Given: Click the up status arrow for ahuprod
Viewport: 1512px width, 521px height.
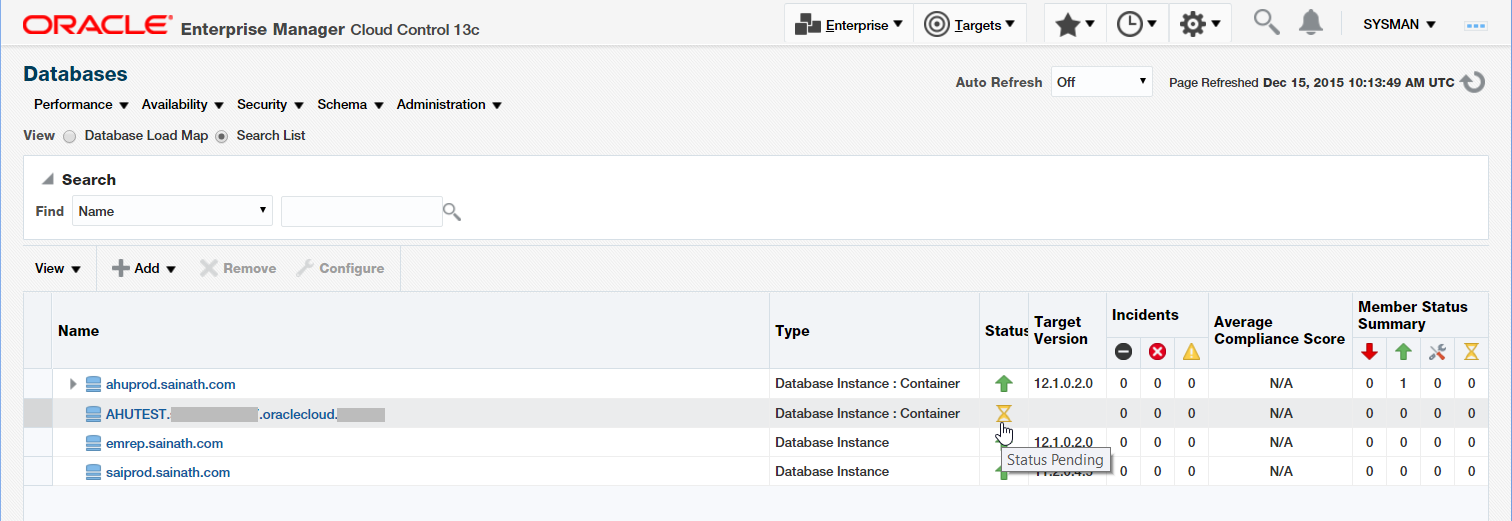Looking at the screenshot, I should tap(1004, 384).
